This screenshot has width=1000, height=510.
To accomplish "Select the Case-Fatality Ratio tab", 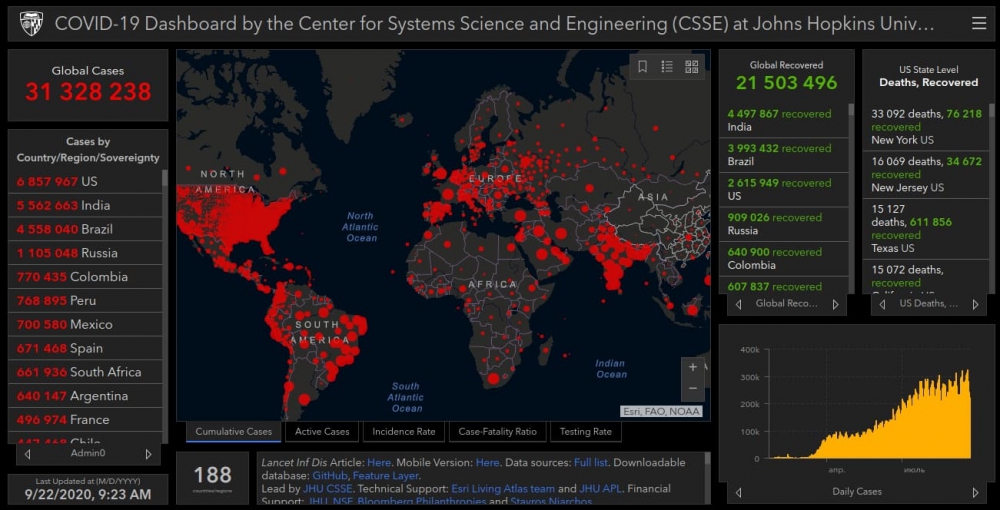I will point(497,432).
